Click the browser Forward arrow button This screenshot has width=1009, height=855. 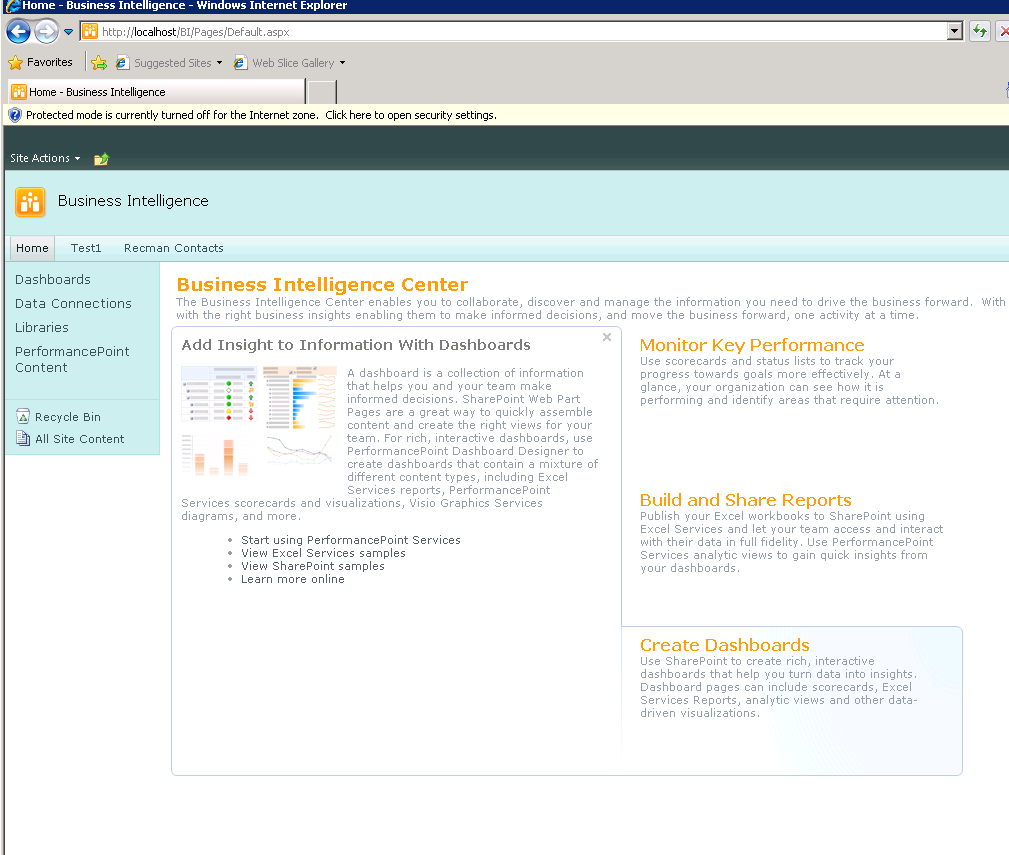[46, 32]
